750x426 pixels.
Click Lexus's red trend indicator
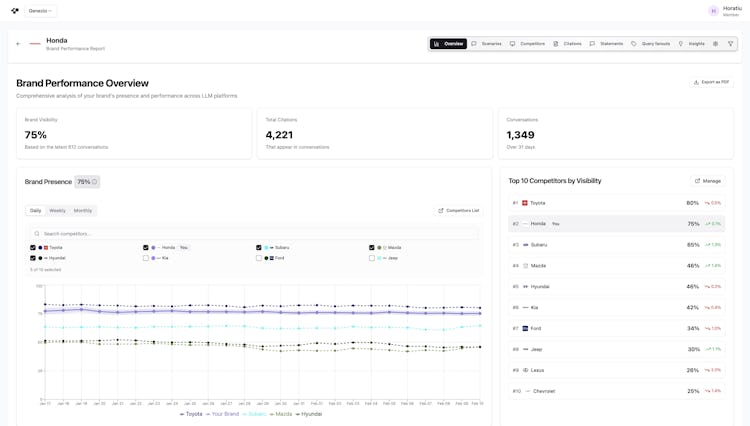pyautogui.click(x=713, y=370)
